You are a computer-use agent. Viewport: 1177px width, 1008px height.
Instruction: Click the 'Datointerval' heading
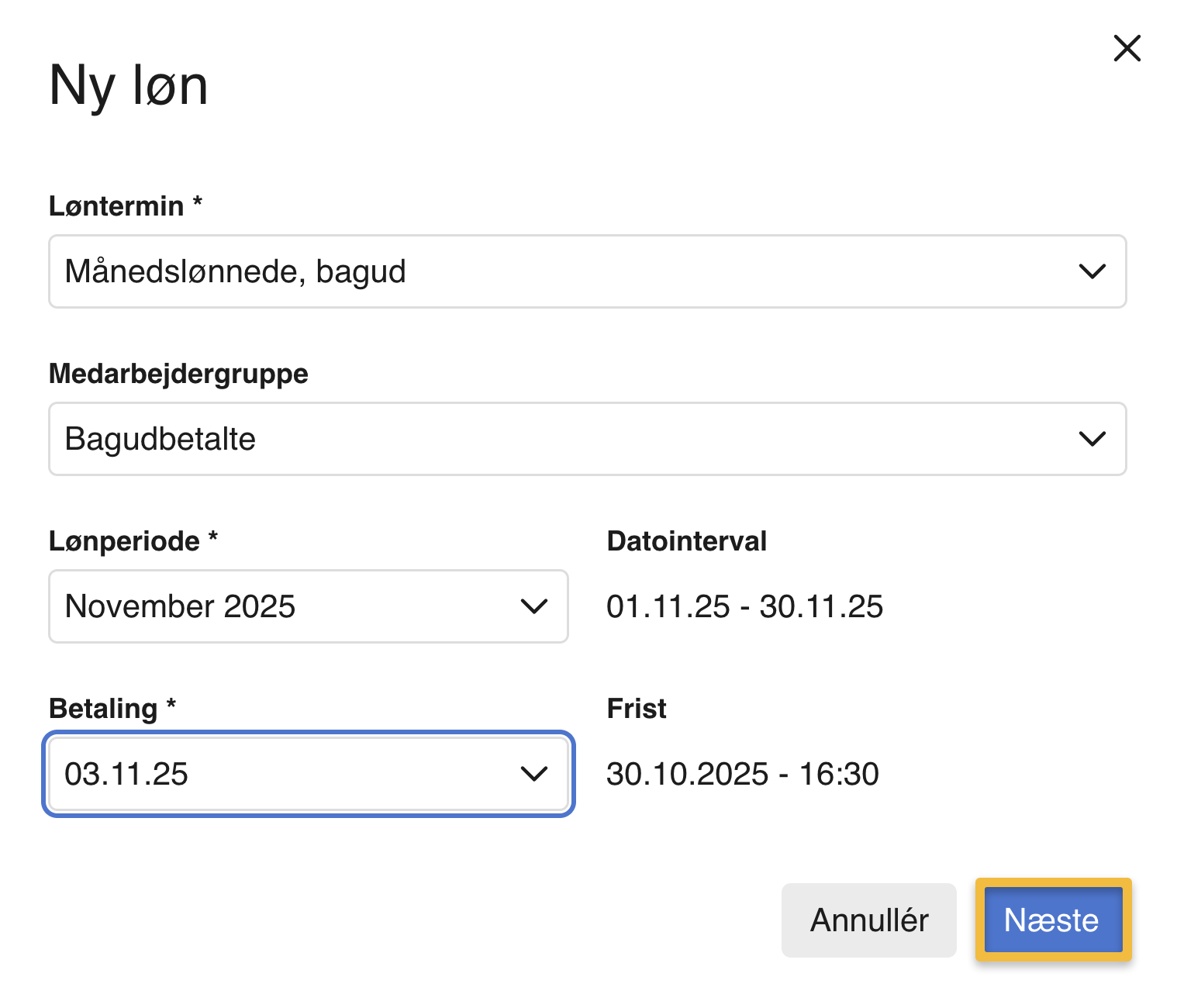pos(686,541)
